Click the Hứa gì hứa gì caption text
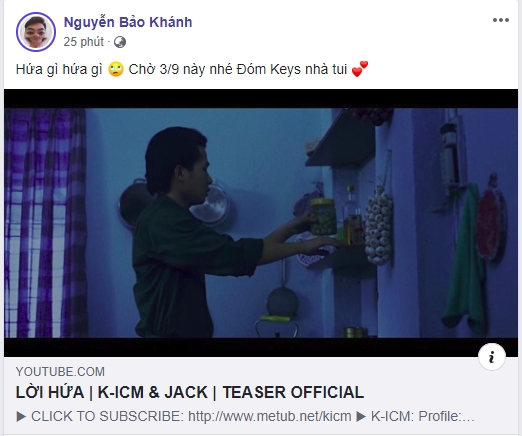This screenshot has width=522, height=436. point(59,70)
